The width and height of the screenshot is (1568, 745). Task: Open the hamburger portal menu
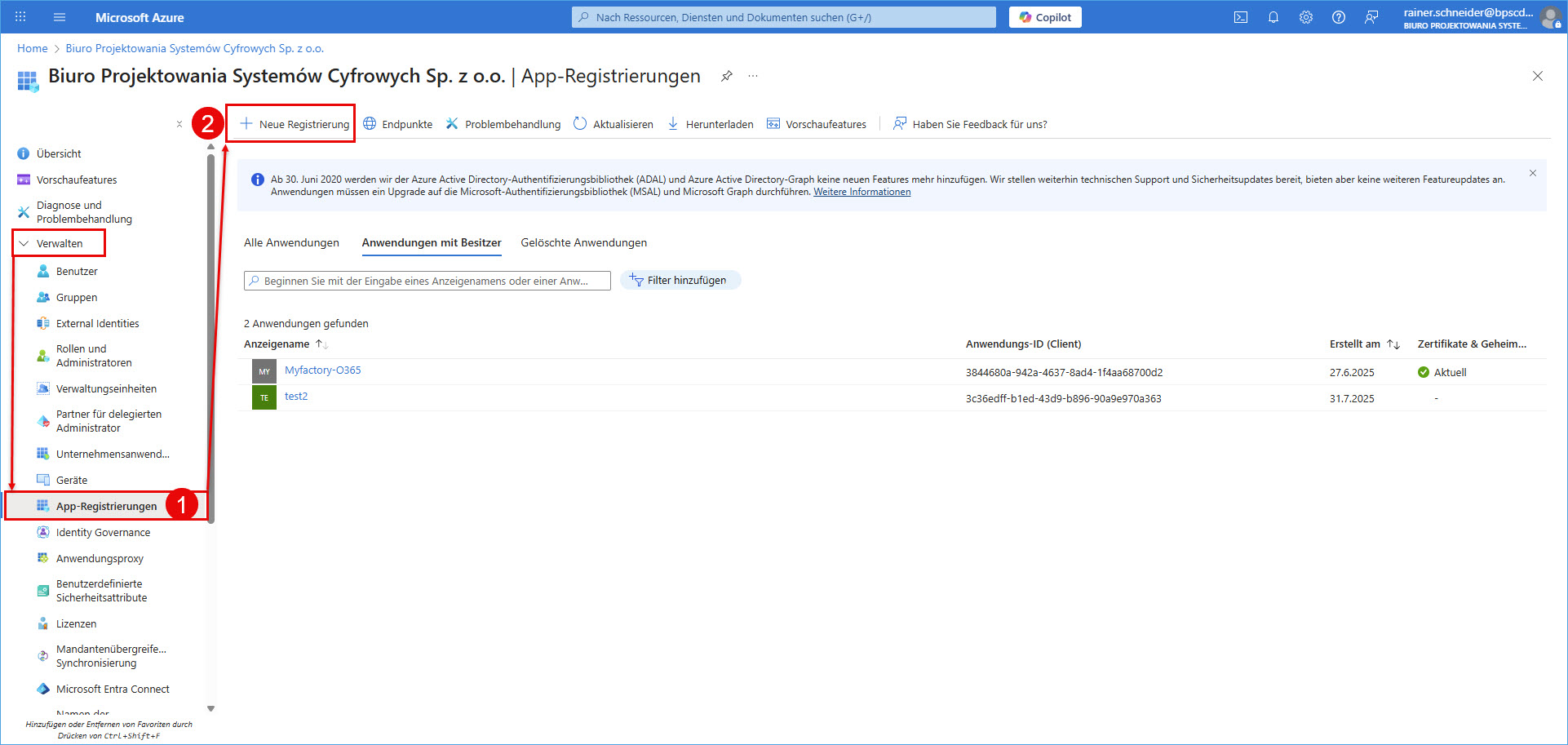pos(60,17)
